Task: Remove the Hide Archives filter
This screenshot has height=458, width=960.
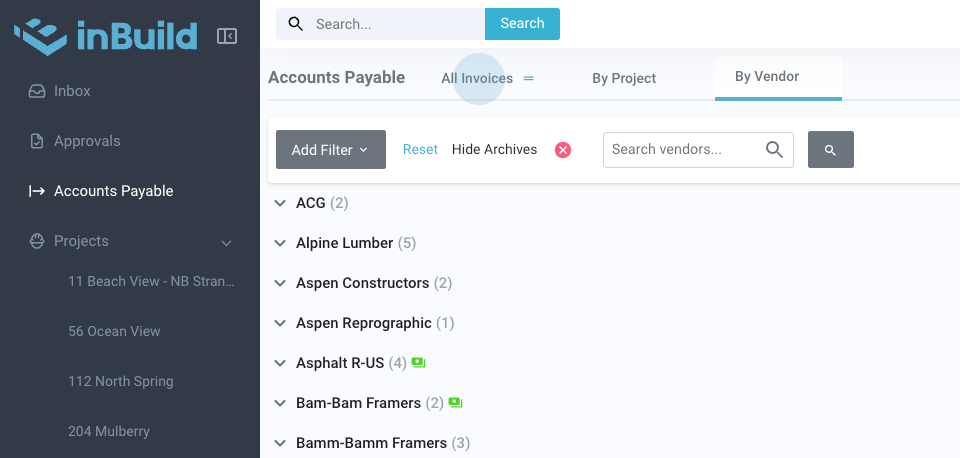Action: (x=563, y=150)
